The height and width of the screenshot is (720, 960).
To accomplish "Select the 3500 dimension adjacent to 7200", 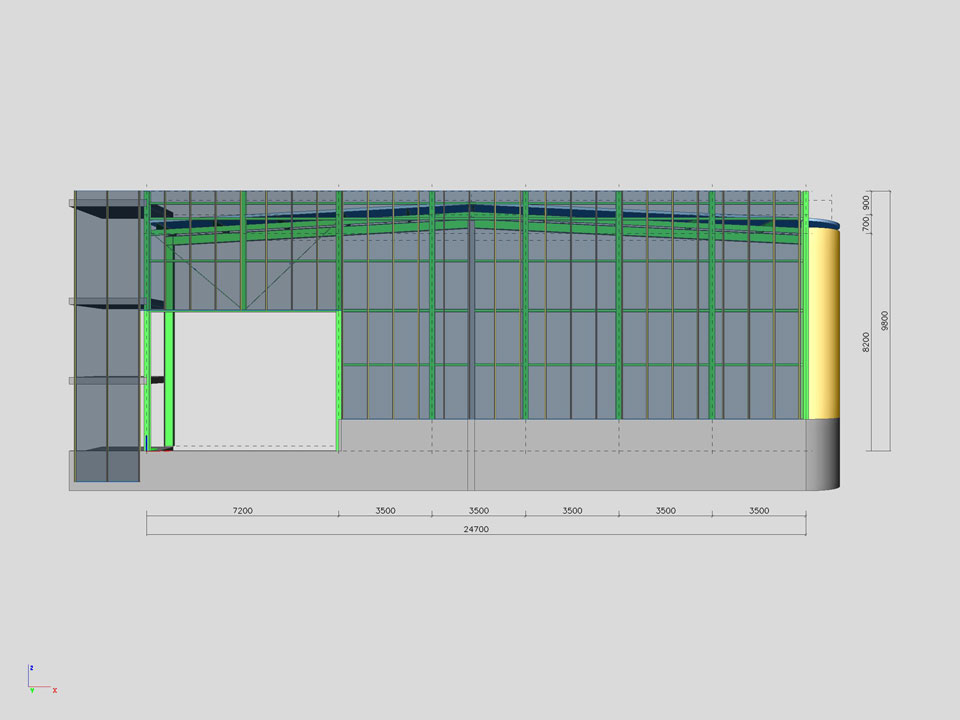I will [385, 511].
